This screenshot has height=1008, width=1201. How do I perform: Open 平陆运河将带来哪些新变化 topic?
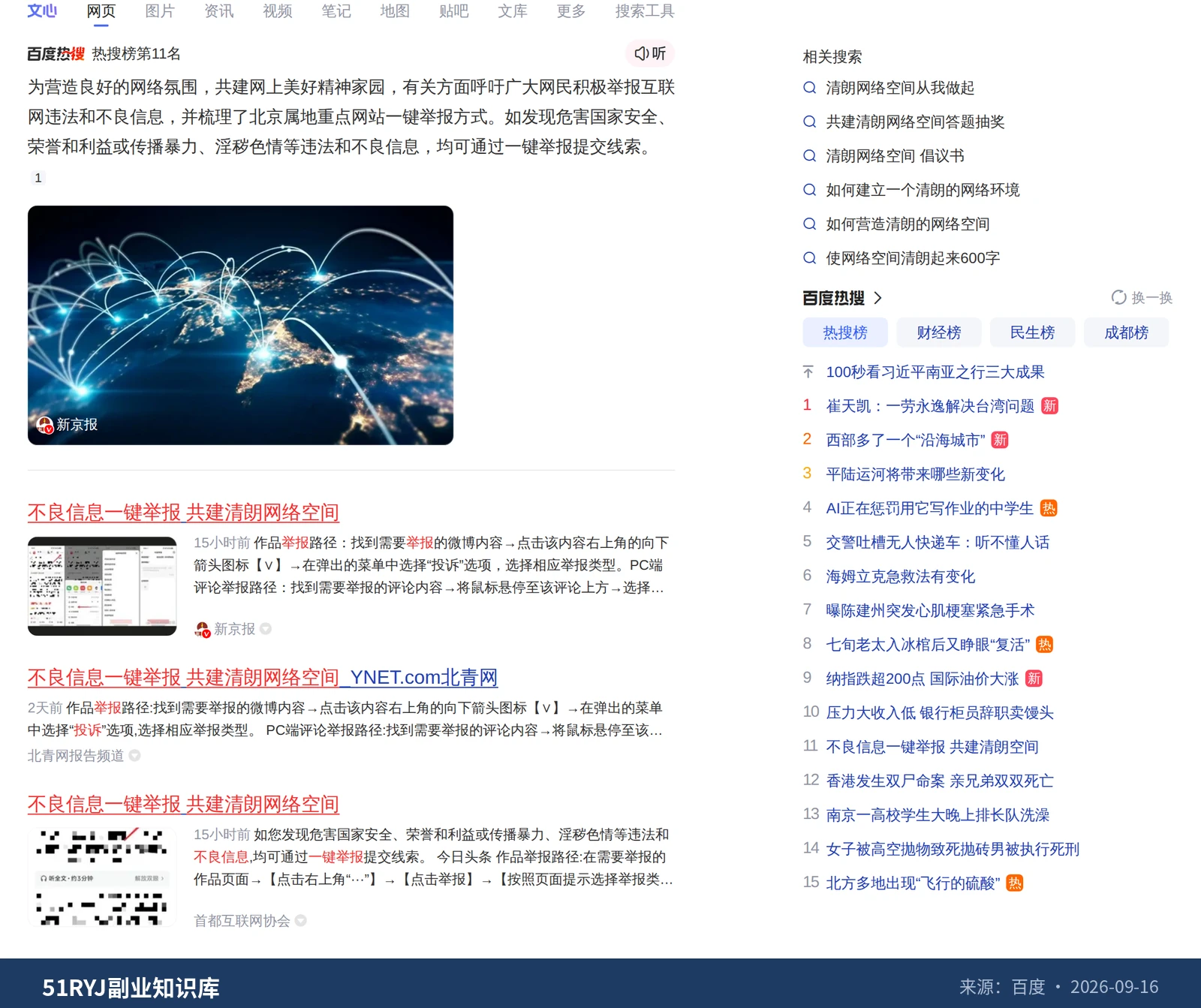tap(915, 474)
